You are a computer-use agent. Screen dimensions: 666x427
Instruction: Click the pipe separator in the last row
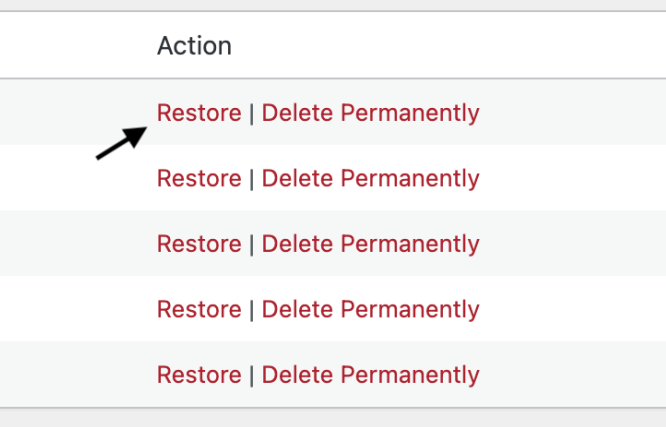click(251, 375)
